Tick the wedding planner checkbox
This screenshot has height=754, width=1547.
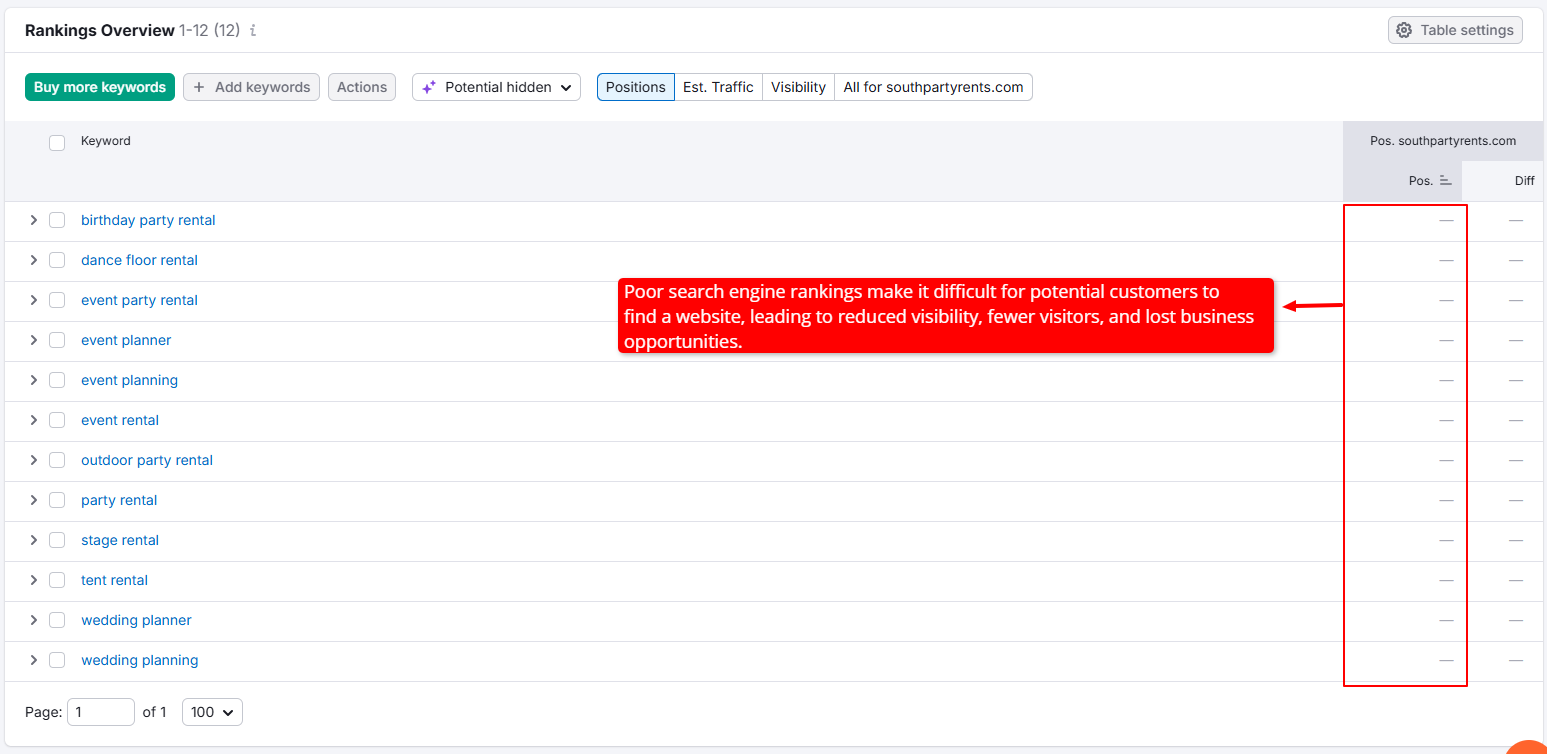[57, 620]
